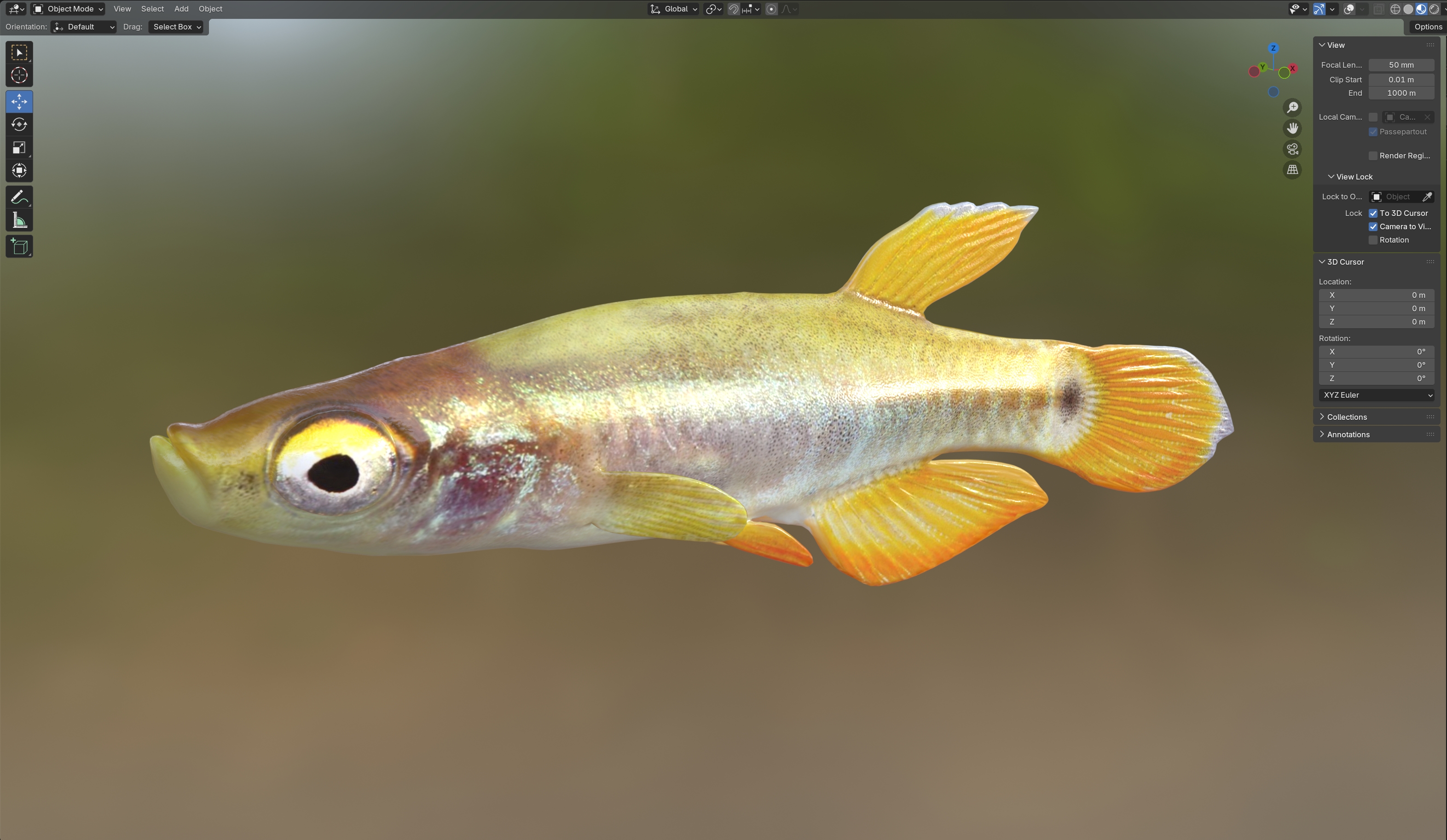Viewport: 1447px width, 840px height.
Task: Click the Focal Length 50 mm field
Action: pyautogui.click(x=1401, y=65)
